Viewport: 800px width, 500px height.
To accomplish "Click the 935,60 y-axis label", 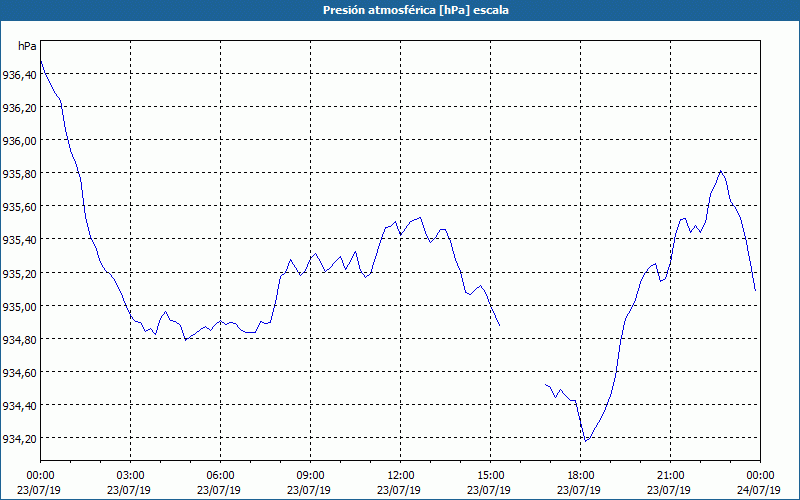I will coord(19,208).
